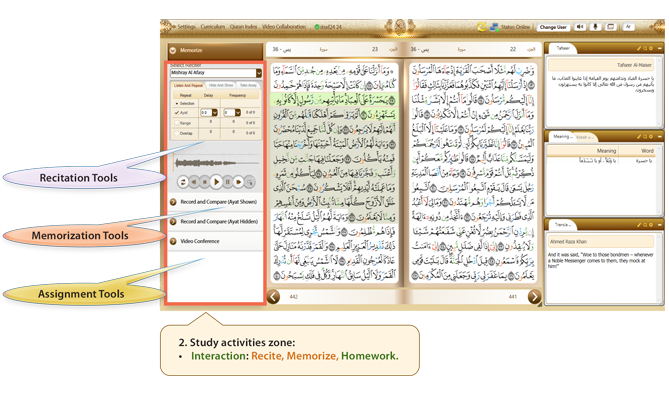This screenshot has width=669, height=395.
Task: Toggle the microphone icon in top bar
Action: [595, 27]
